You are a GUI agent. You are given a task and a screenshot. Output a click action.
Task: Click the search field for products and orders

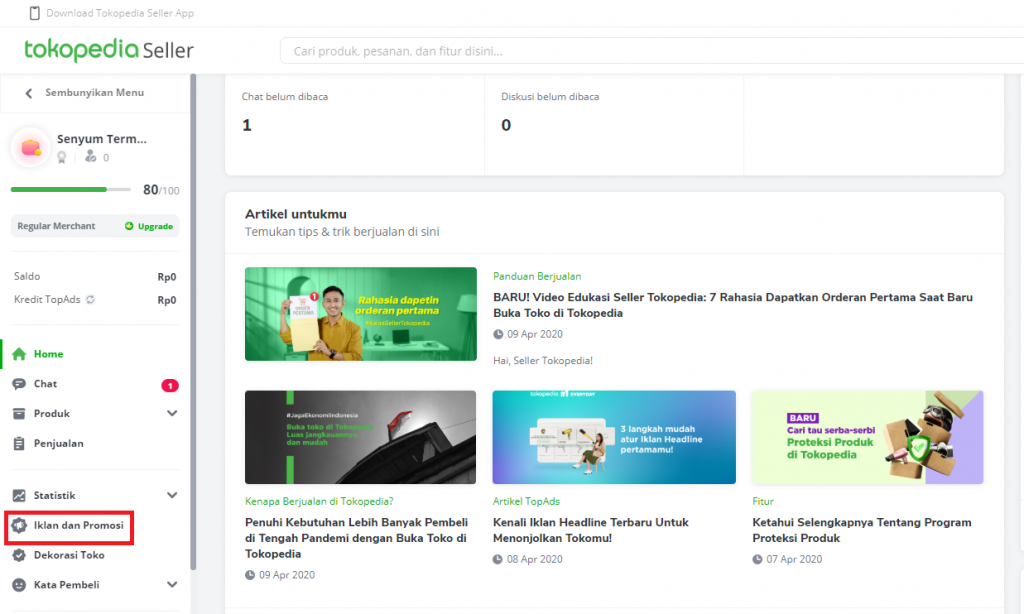tap(650, 50)
